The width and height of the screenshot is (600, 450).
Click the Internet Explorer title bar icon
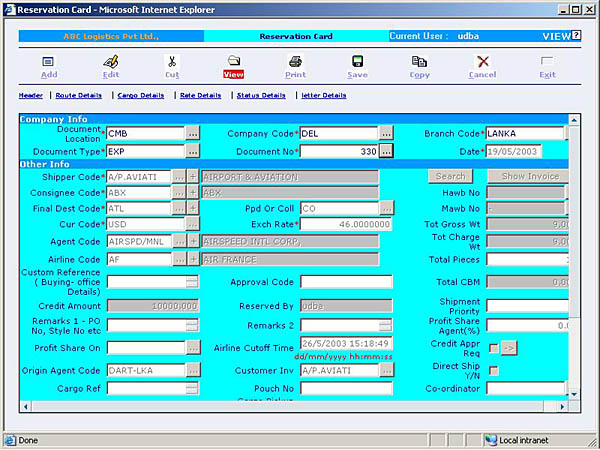click(x=10, y=10)
